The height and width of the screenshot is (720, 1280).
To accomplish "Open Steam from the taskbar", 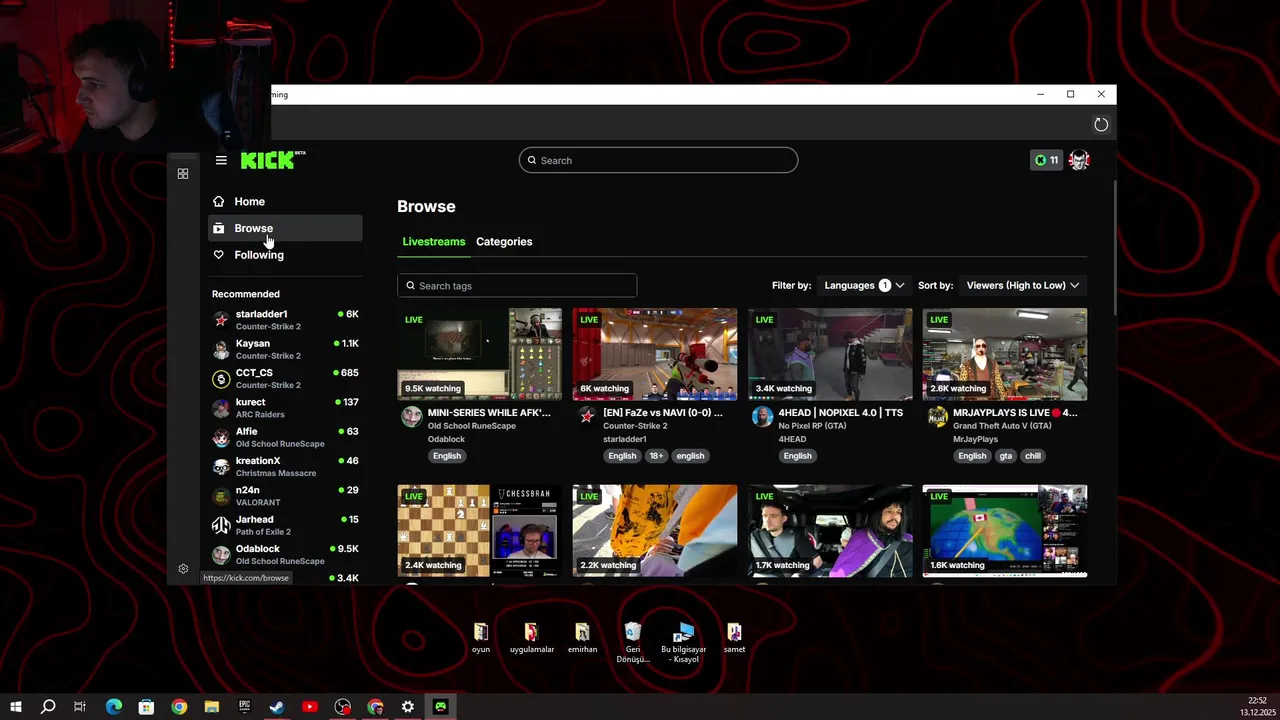I will tap(277, 707).
